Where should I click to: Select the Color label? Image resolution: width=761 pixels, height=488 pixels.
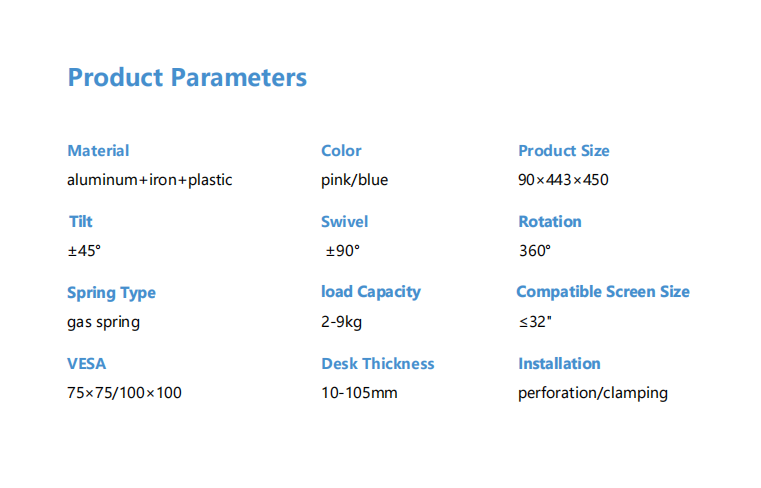tap(341, 151)
